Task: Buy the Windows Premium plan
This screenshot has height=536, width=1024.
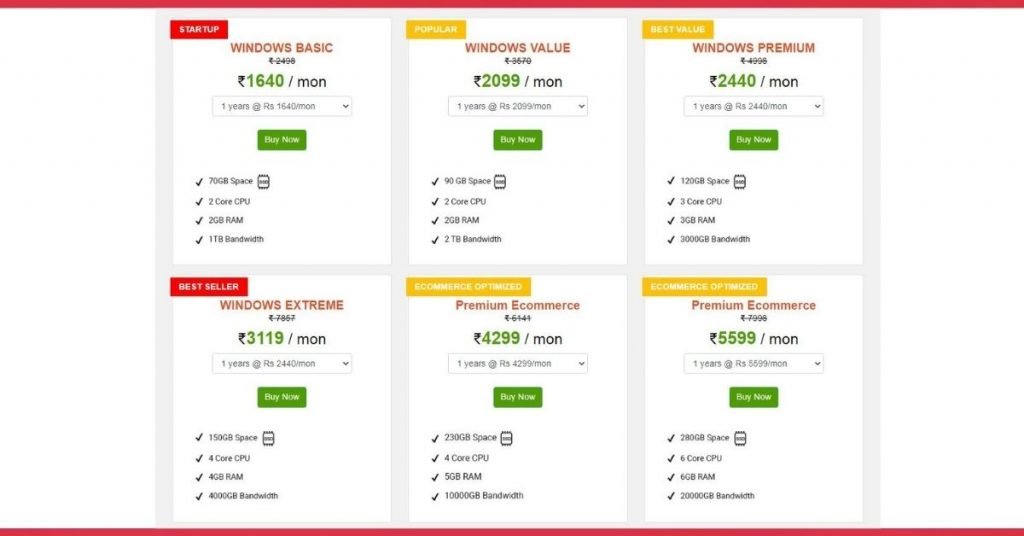Action: click(754, 140)
